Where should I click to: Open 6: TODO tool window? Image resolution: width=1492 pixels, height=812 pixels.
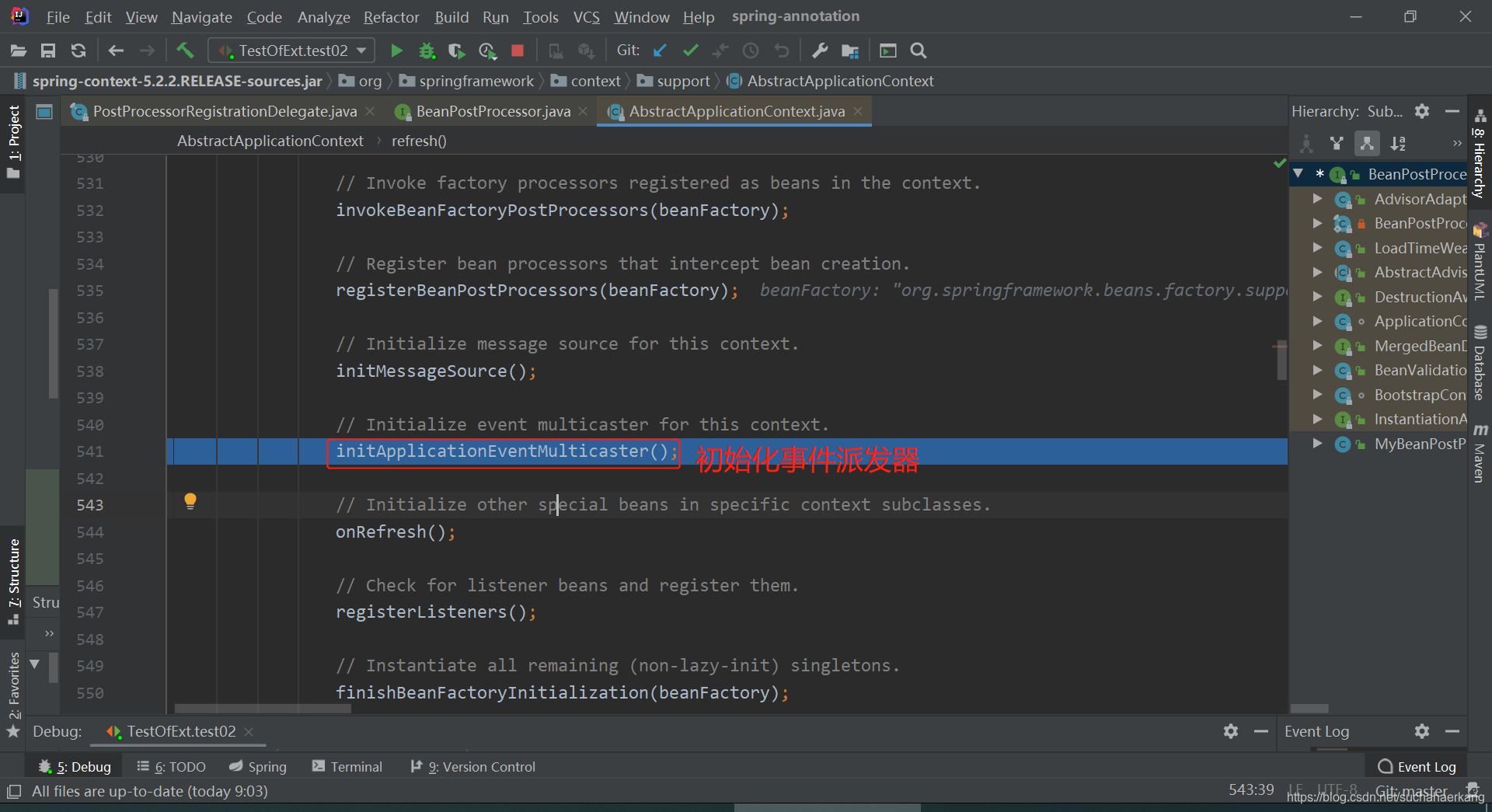pyautogui.click(x=171, y=767)
